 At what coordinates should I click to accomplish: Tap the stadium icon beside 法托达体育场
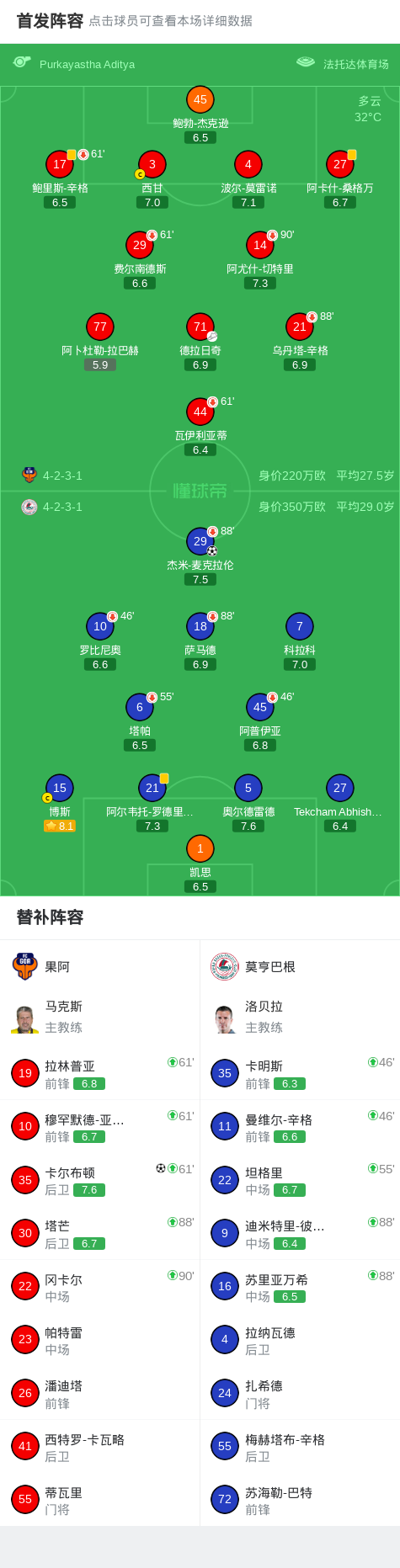(x=306, y=62)
